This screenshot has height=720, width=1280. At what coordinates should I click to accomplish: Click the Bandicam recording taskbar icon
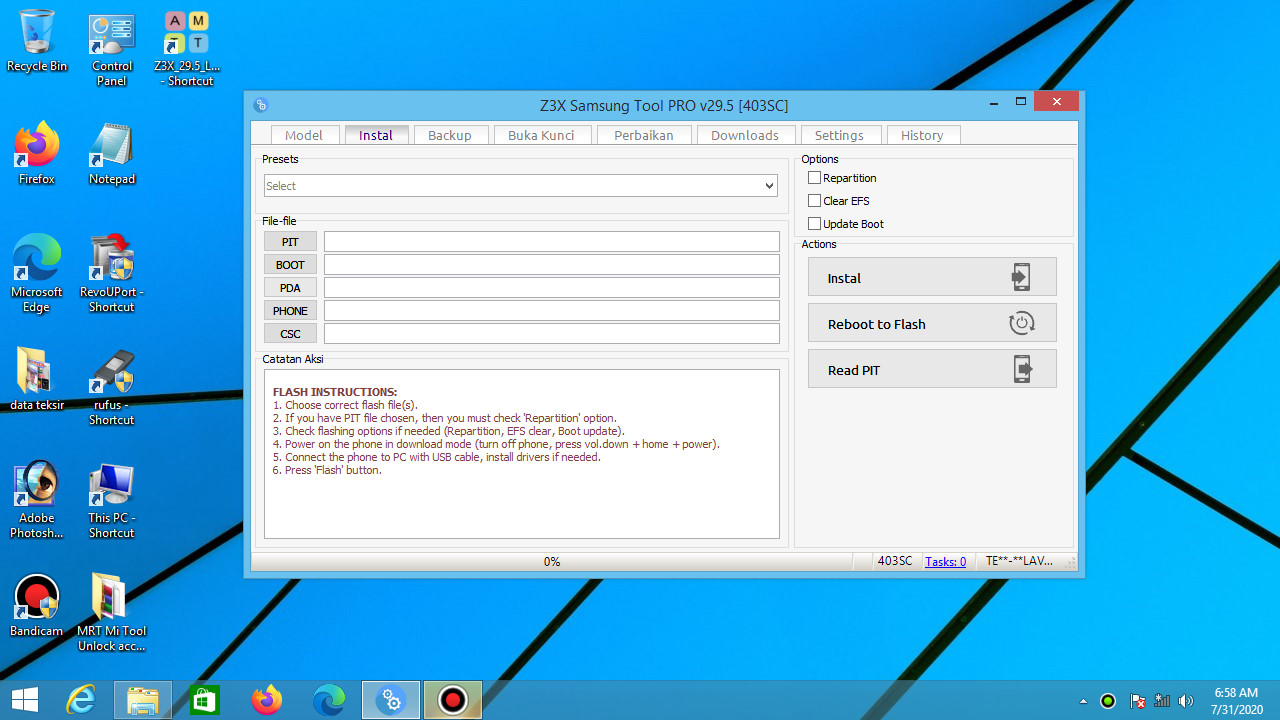coord(453,700)
